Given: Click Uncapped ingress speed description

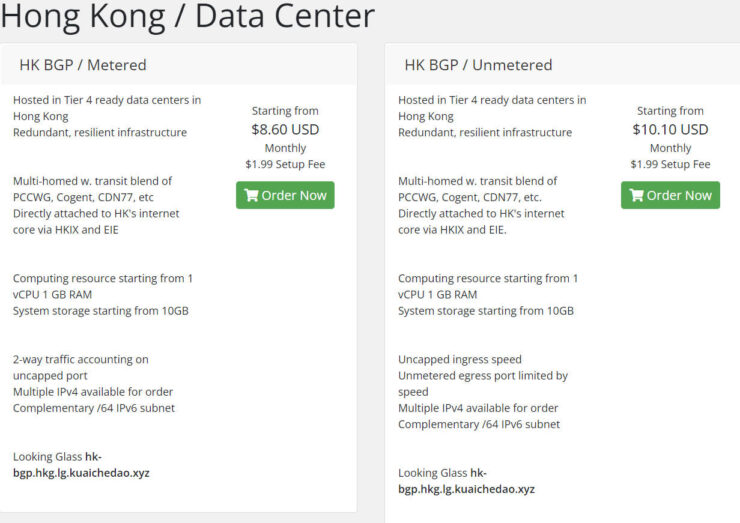Looking at the screenshot, I should [x=460, y=359].
